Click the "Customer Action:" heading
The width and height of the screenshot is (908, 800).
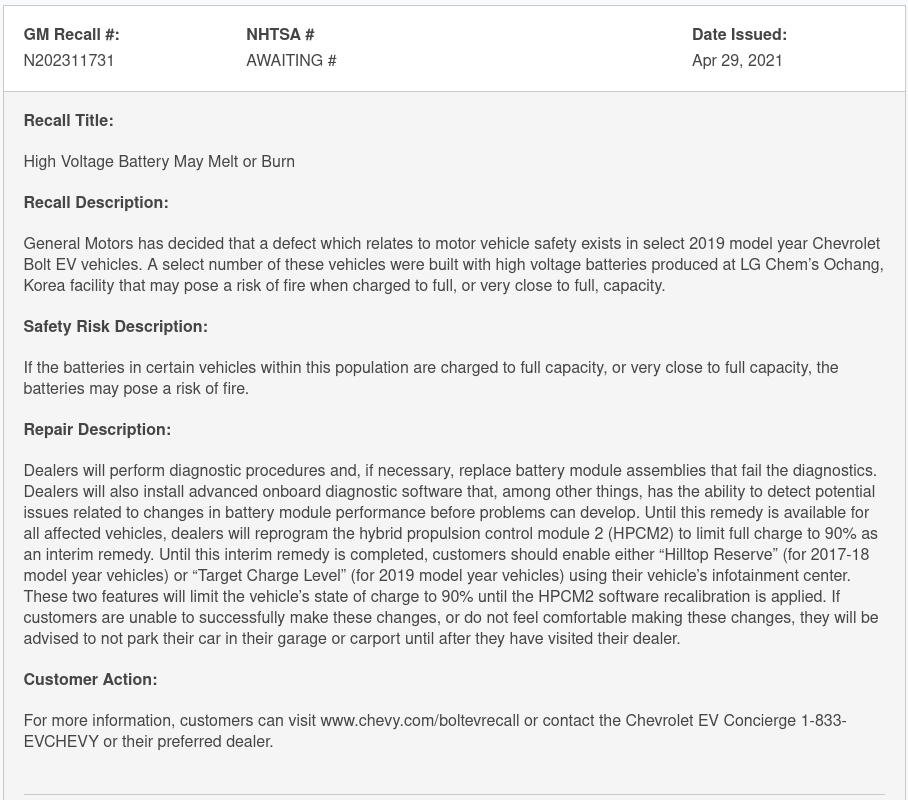click(90, 679)
